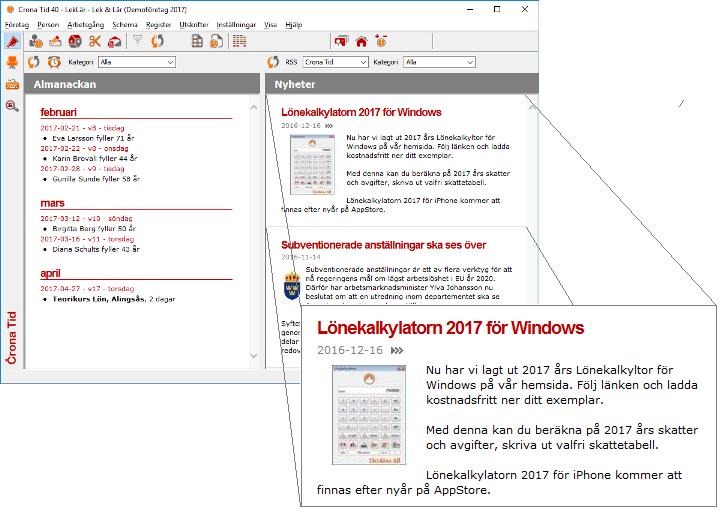Open the calculator sheet toolbar icon

pos(197,41)
